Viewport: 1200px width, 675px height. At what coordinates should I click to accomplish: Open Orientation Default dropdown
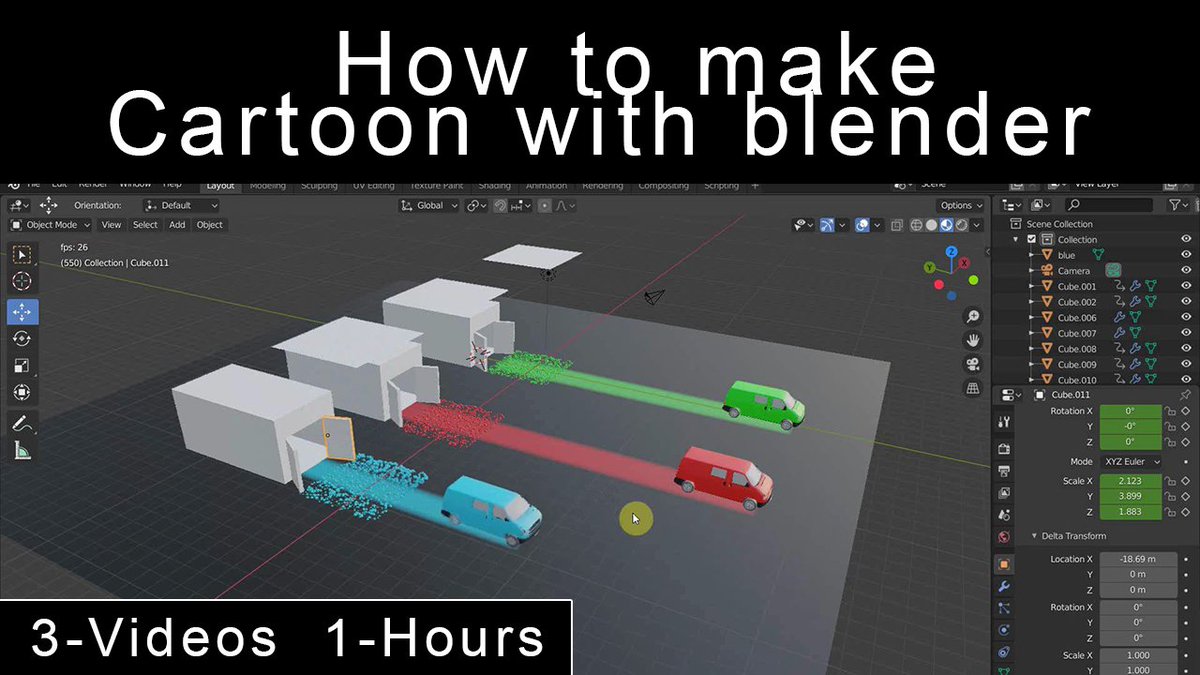[x=181, y=205]
